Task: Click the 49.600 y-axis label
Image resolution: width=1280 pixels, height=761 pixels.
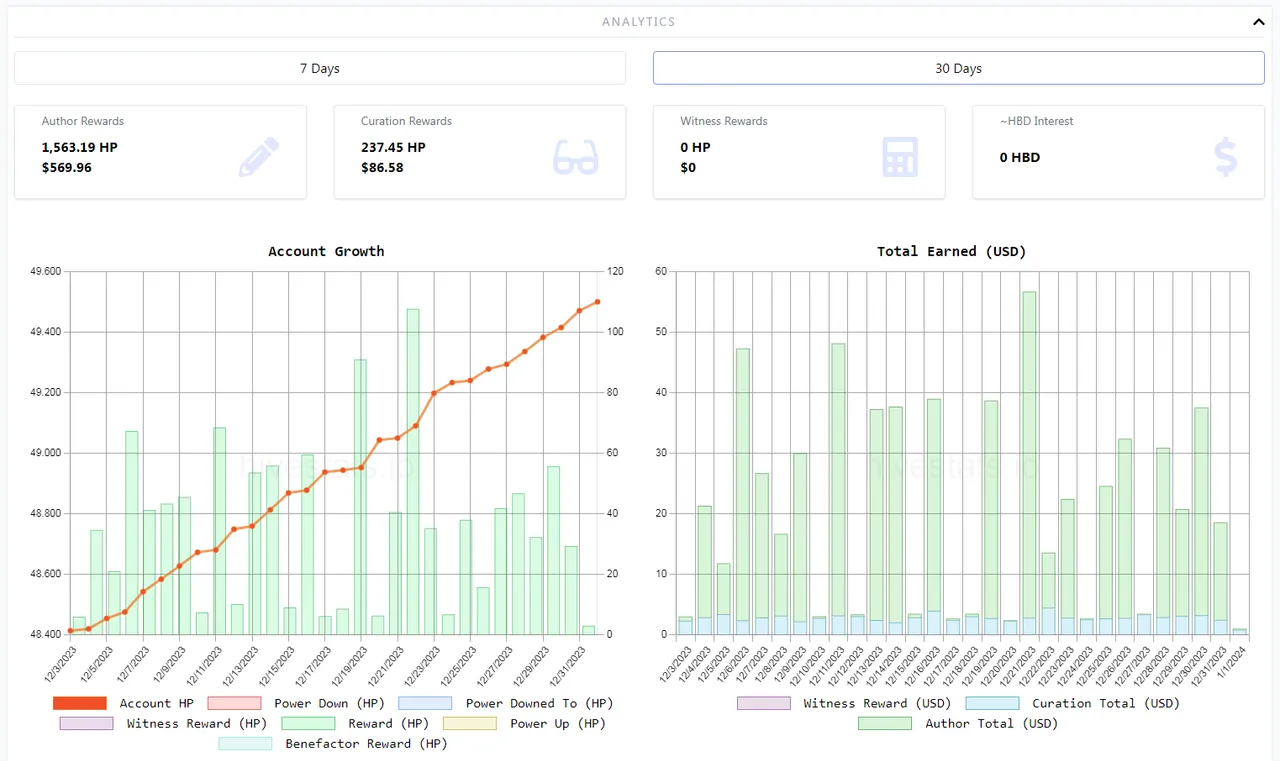Action: 46,271
